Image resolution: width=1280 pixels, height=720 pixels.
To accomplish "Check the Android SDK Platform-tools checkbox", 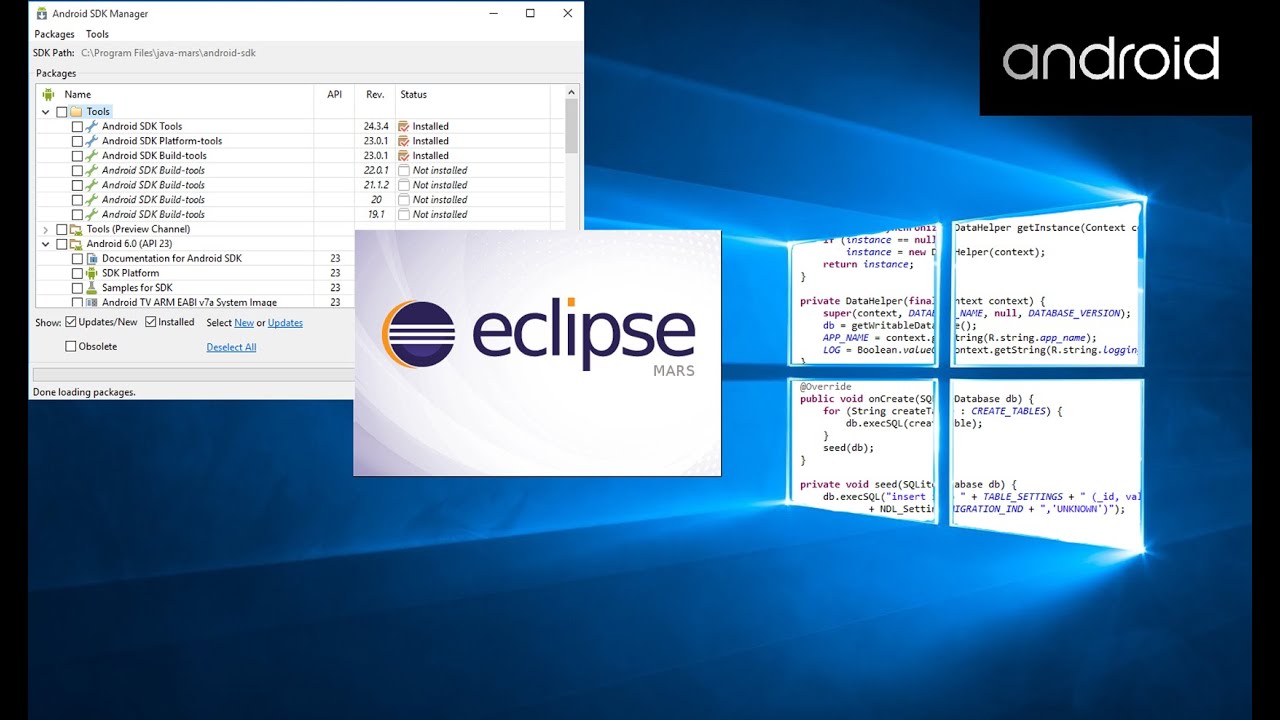I will (x=77, y=141).
